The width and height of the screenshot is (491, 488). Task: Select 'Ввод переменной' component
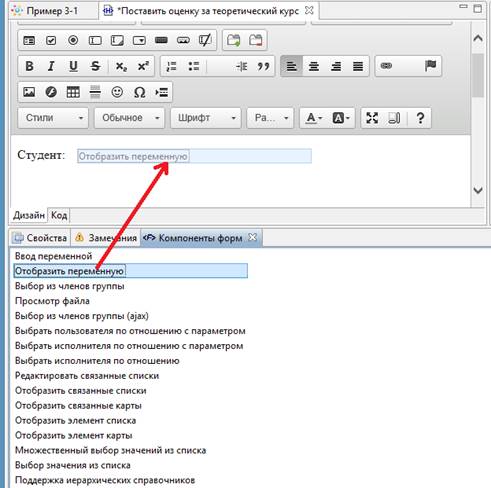pyautogui.click(x=54, y=256)
